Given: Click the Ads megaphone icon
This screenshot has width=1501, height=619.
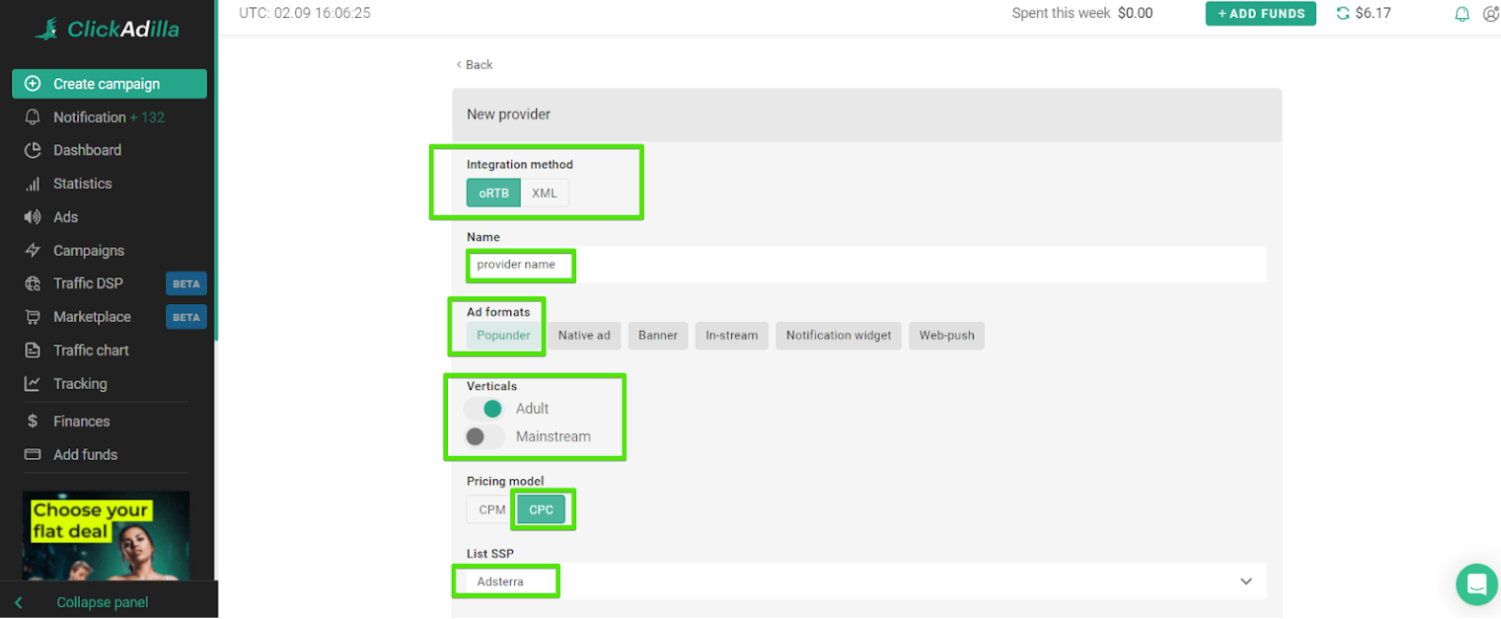Looking at the screenshot, I should tap(34, 217).
